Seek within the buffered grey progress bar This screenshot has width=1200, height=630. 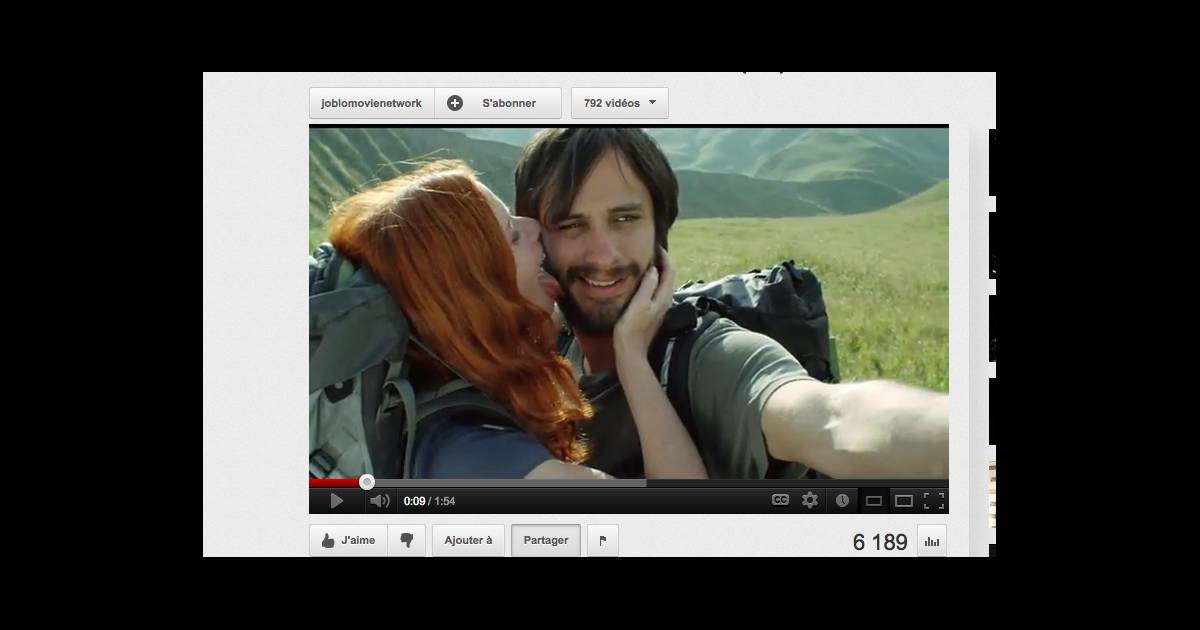[x=505, y=482]
